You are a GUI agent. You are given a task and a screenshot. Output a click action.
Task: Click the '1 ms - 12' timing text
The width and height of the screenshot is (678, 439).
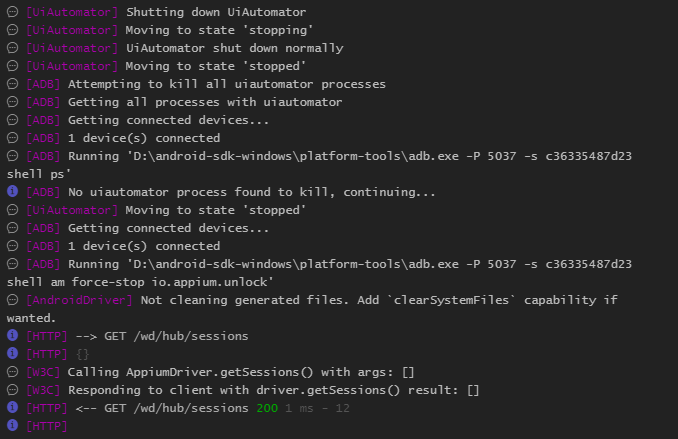[x=317, y=408]
